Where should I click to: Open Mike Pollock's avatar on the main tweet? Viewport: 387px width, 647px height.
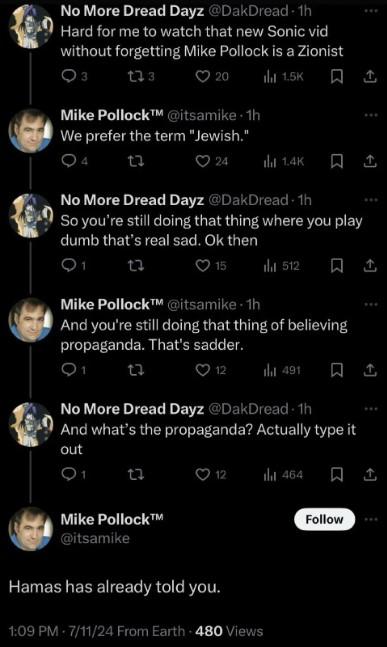[x=31, y=529]
